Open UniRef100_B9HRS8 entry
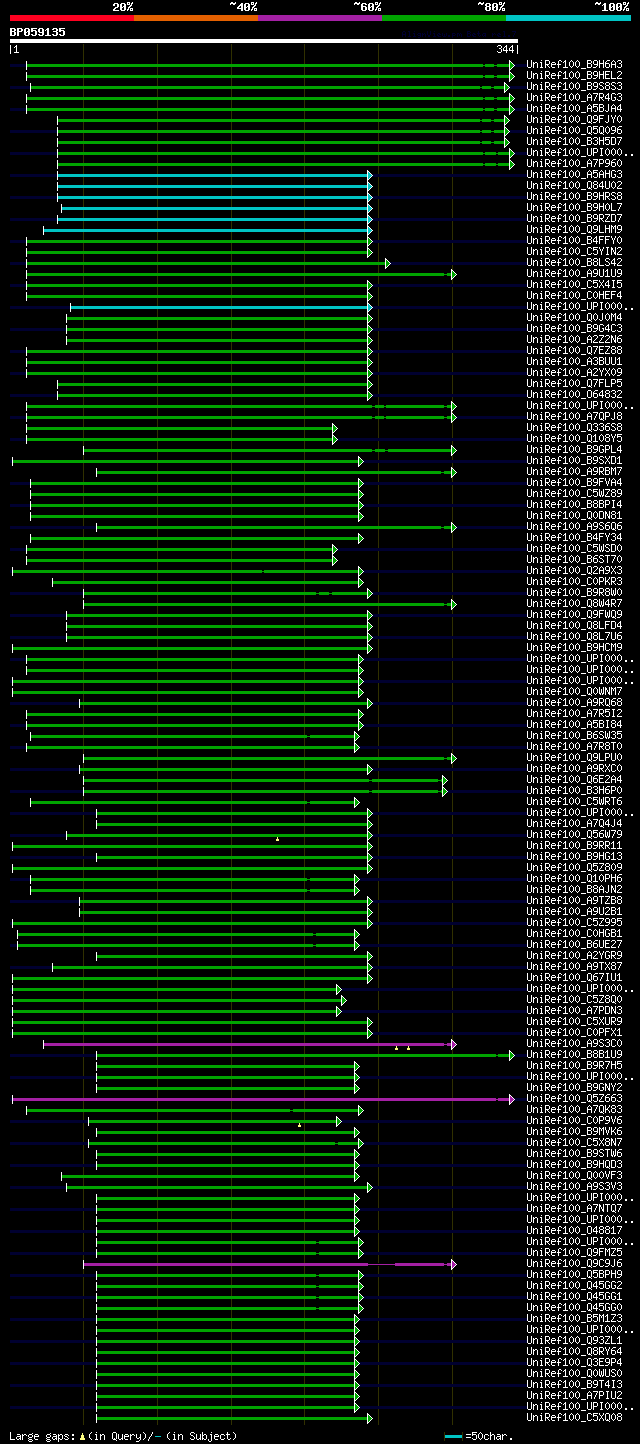The height and width of the screenshot is (1444, 640). point(574,197)
